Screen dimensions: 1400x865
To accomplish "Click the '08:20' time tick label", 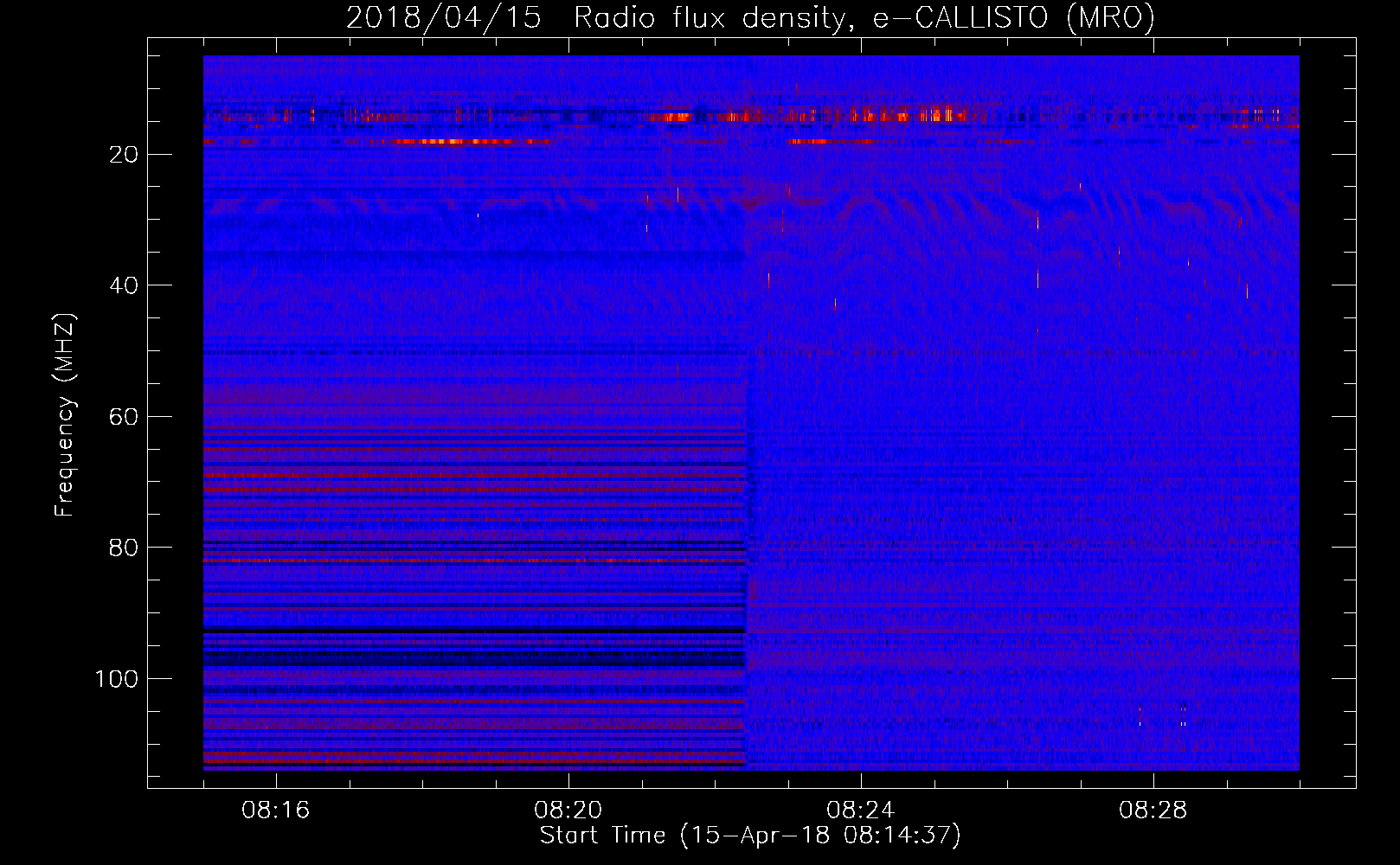I will pyautogui.click(x=568, y=811).
